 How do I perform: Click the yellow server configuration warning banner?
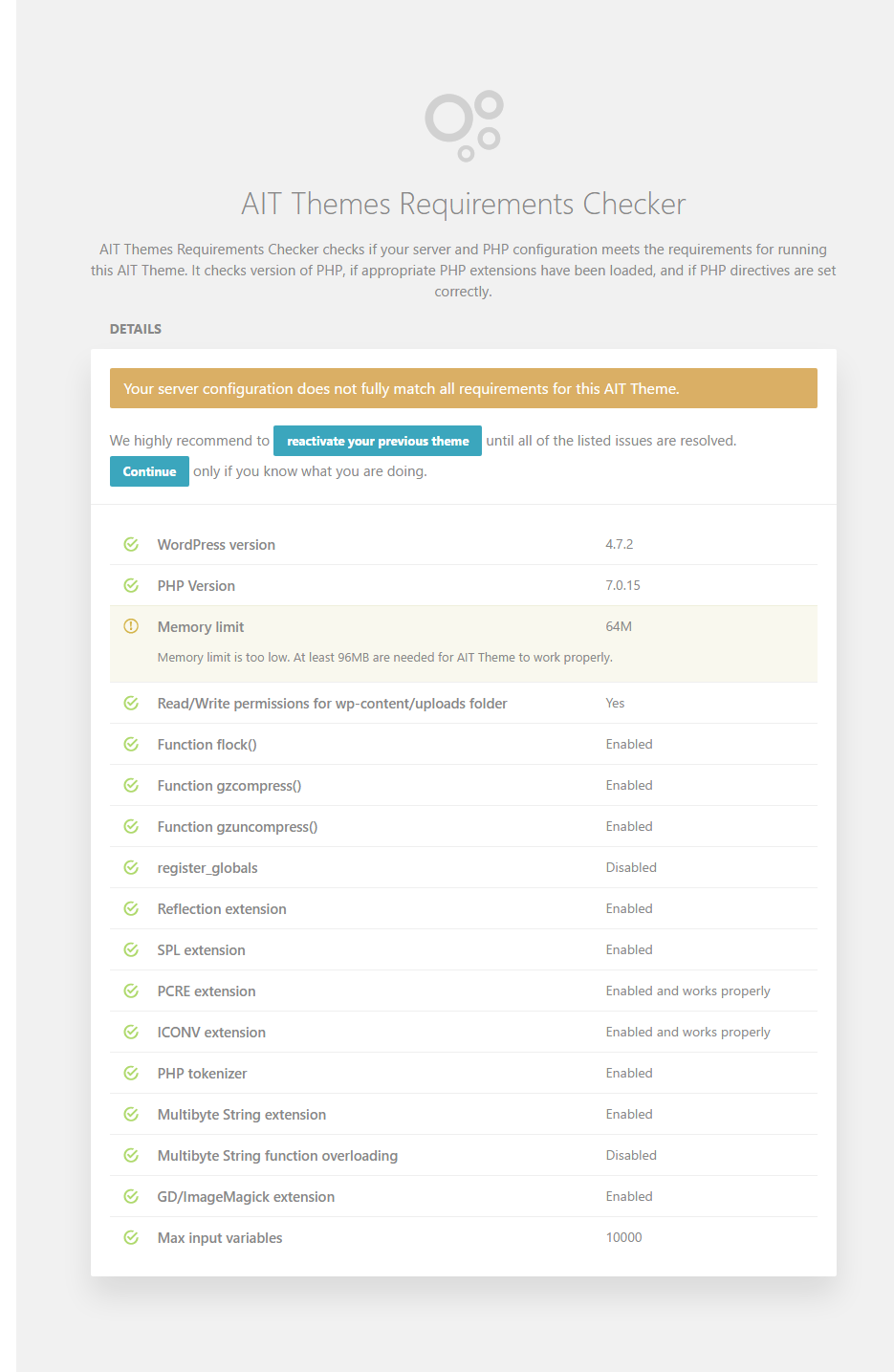tap(464, 388)
